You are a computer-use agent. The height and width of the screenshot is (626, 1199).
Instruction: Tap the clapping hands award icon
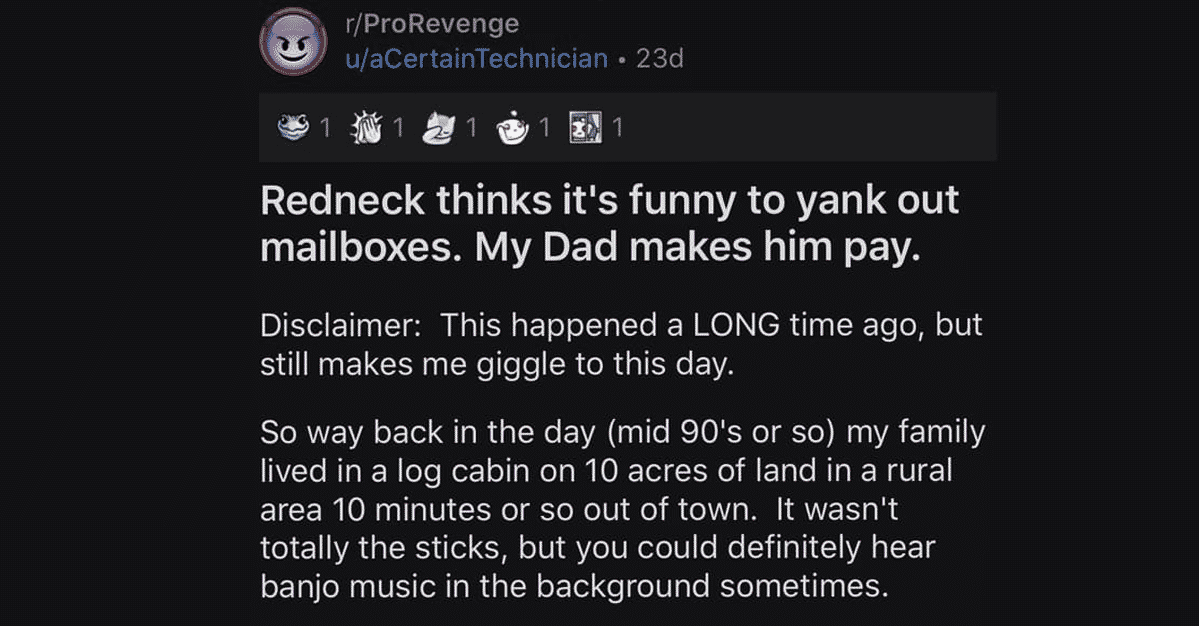366,127
